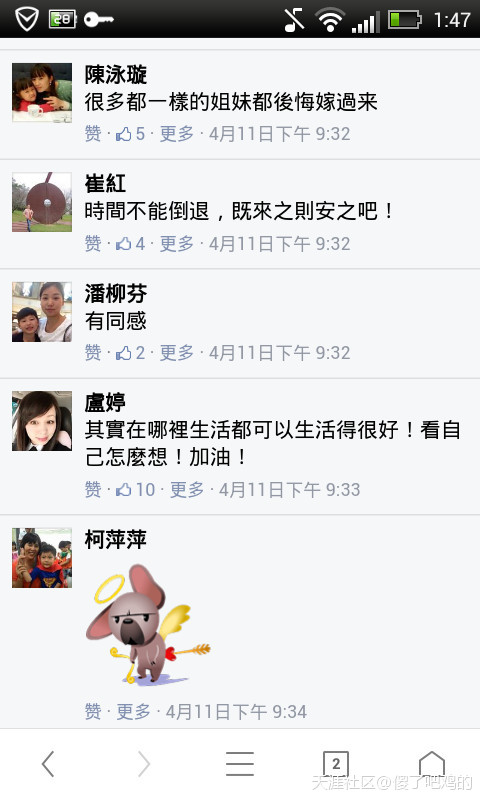Go to the browser home page

(x=432, y=764)
